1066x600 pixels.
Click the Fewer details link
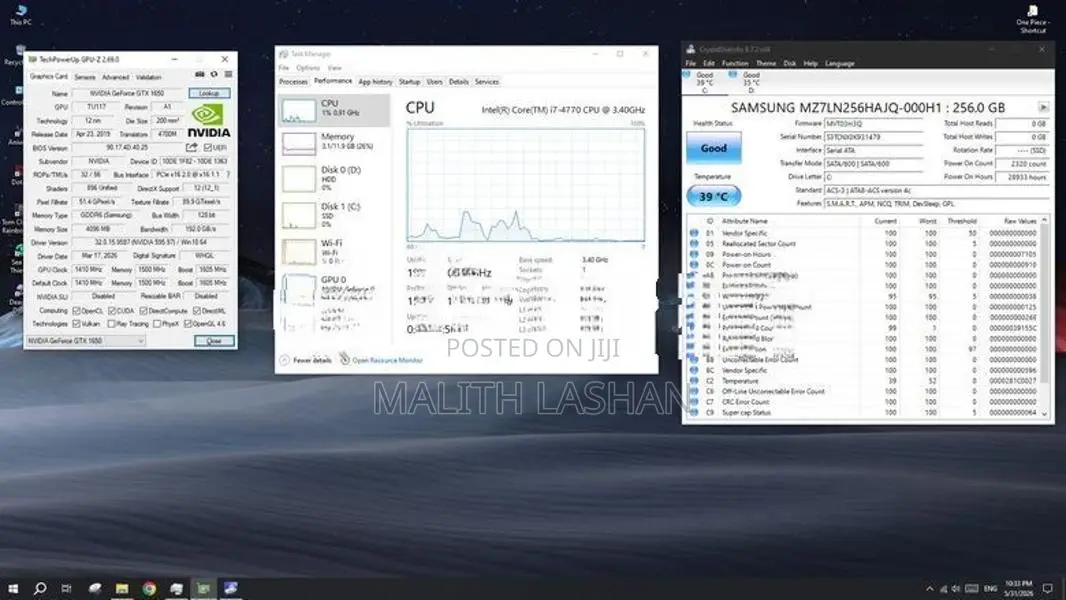tap(312, 360)
